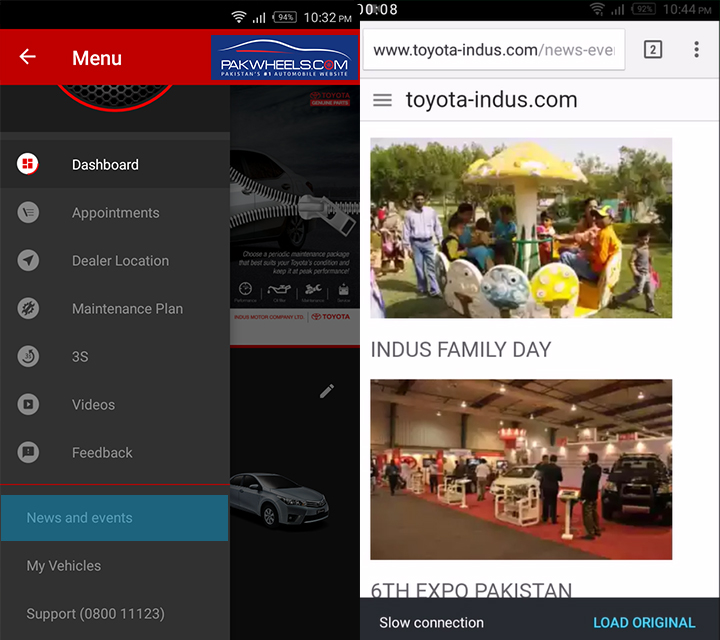
Task: Open Dealer Location menu entry
Action: pyautogui.click(x=115, y=260)
